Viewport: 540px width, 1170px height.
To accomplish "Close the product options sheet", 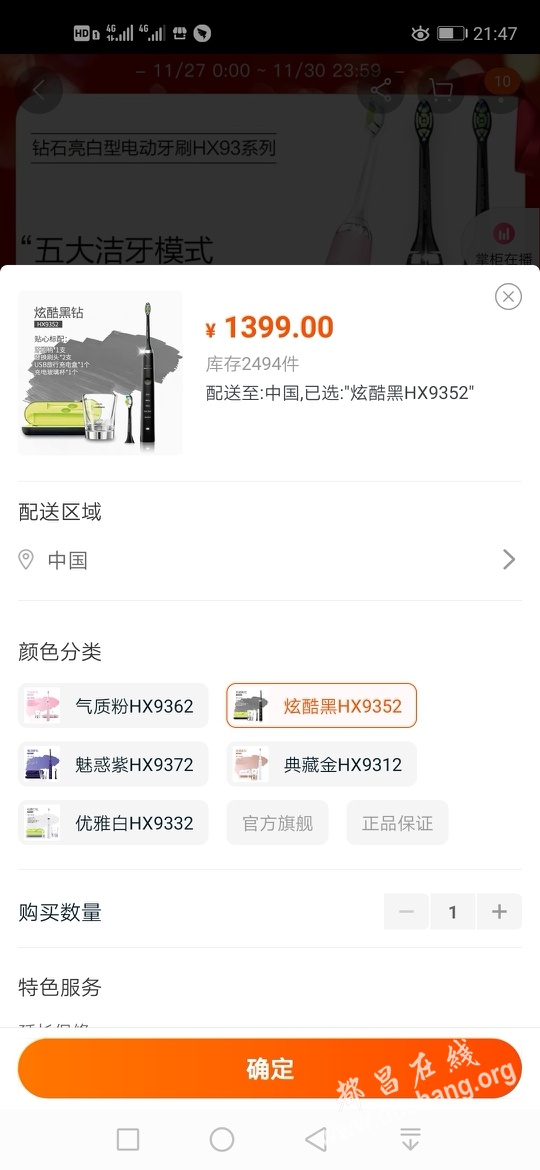I will (508, 297).
